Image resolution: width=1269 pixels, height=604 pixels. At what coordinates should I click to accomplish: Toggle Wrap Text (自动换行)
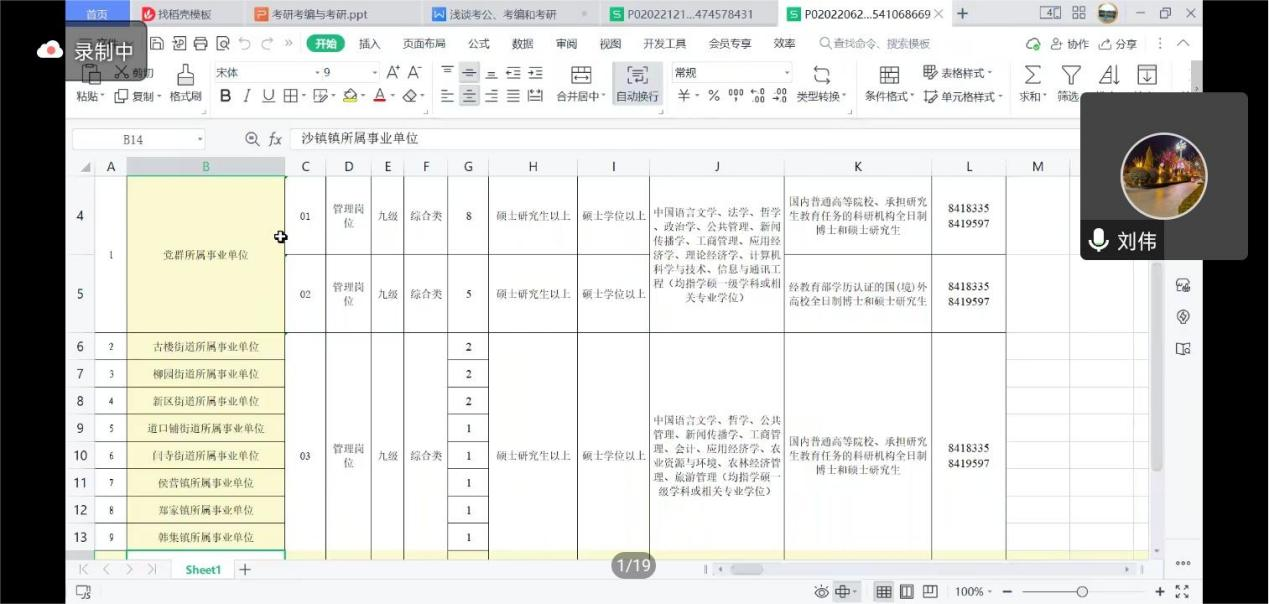point(637,76)
